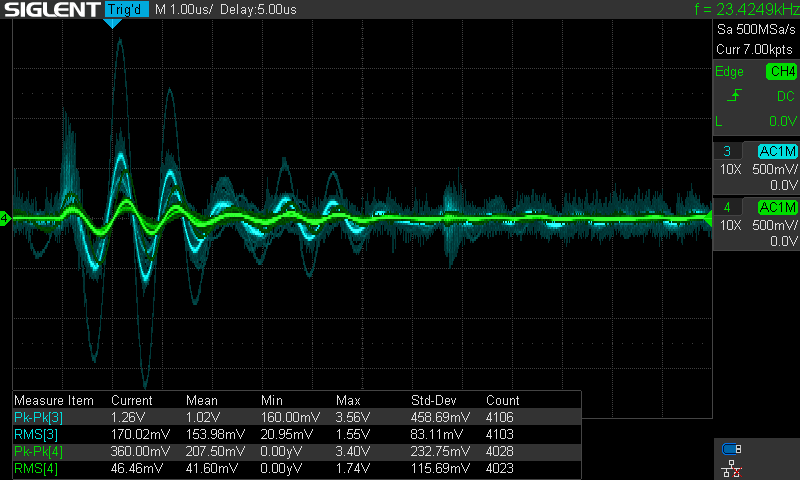The height and width of the screenshot is (480, 800).
Task: Click channel 3 AC1M coupling badge
Action: pyautogui.click(x=777, y=151)
